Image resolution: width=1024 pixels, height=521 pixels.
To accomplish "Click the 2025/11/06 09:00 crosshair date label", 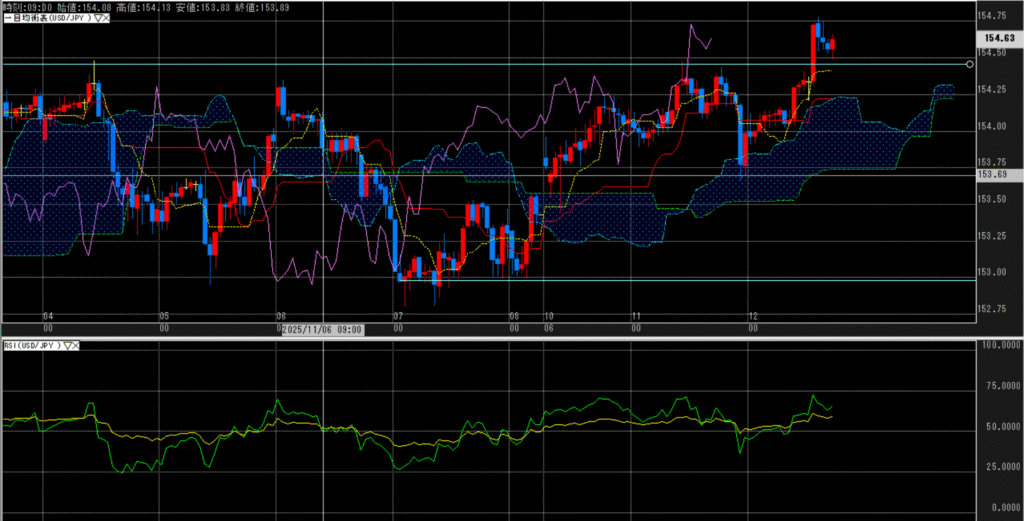I will (x=320, y=329).
